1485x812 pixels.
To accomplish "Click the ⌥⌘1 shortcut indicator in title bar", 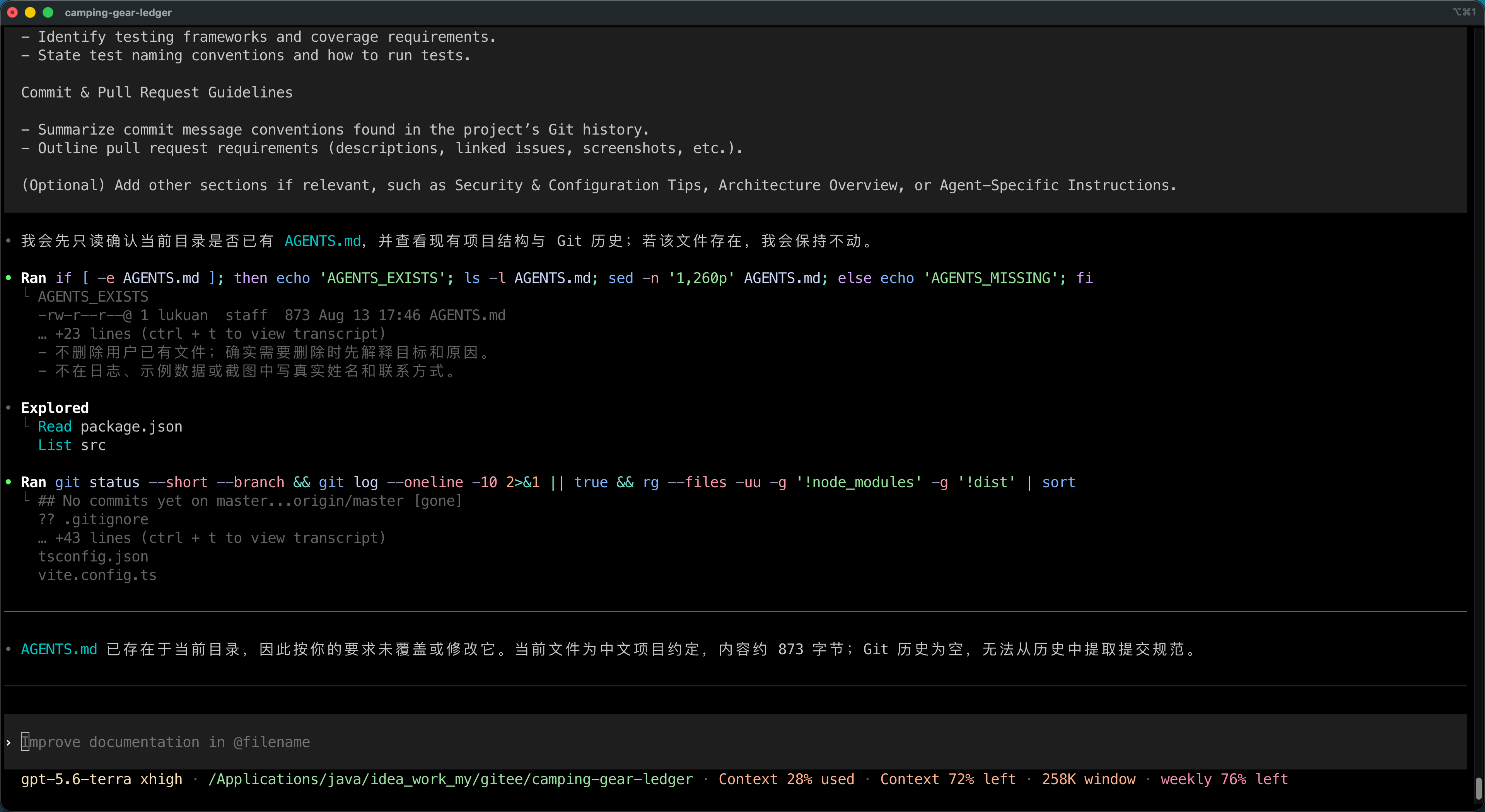I will click(x=1464, y=12).
